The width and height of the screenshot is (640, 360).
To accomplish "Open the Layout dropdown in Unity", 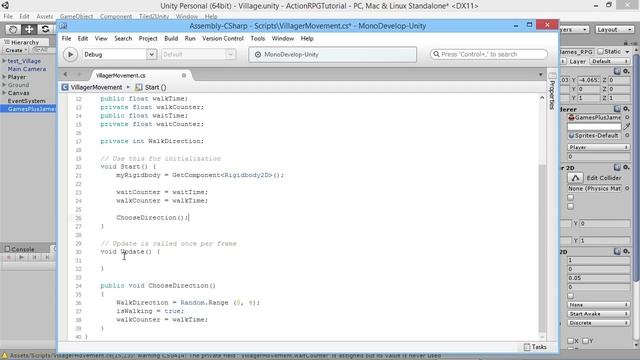I will point(614,29).
